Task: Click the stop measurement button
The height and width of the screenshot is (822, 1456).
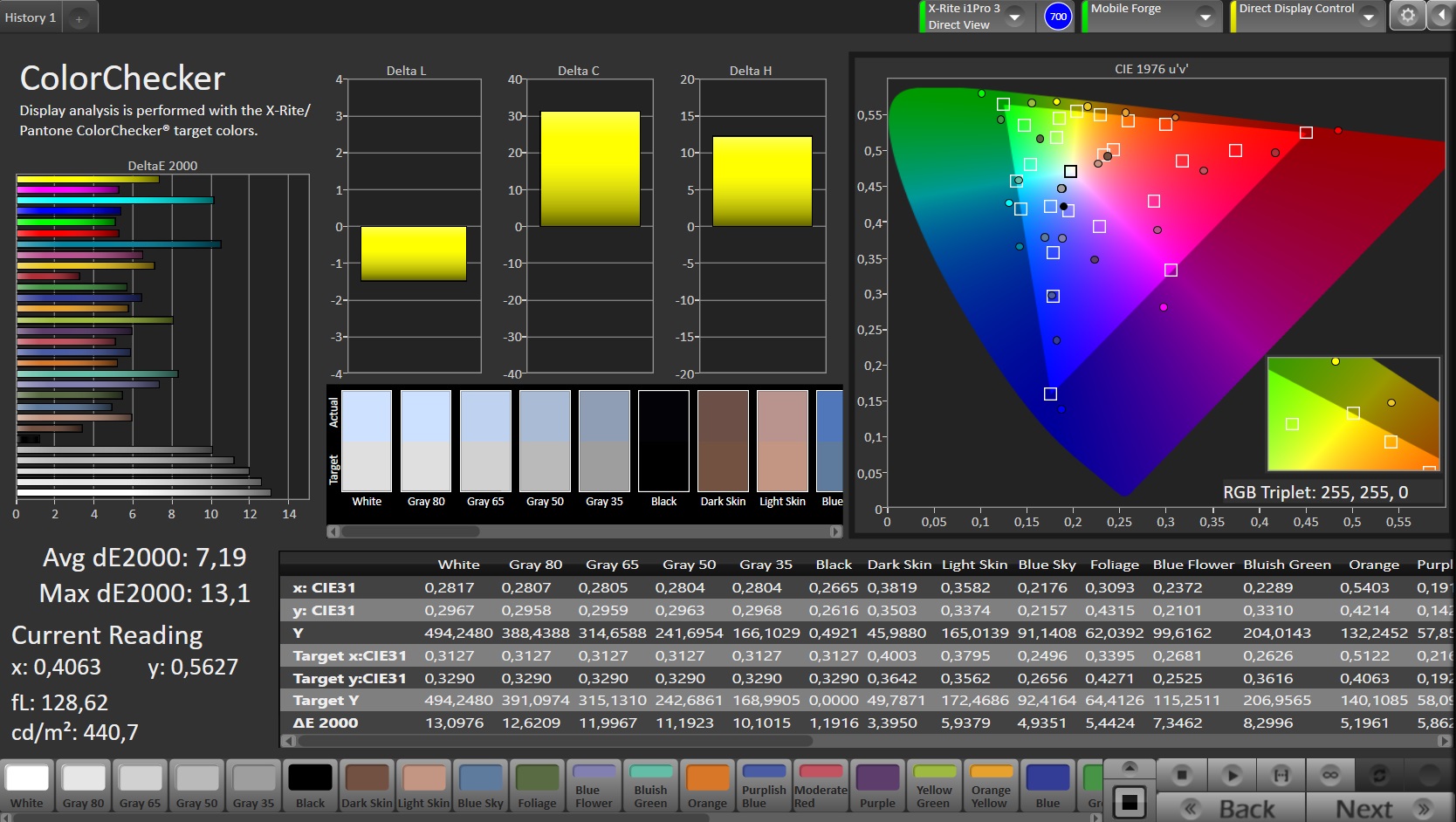Action: pos(1182,774)
